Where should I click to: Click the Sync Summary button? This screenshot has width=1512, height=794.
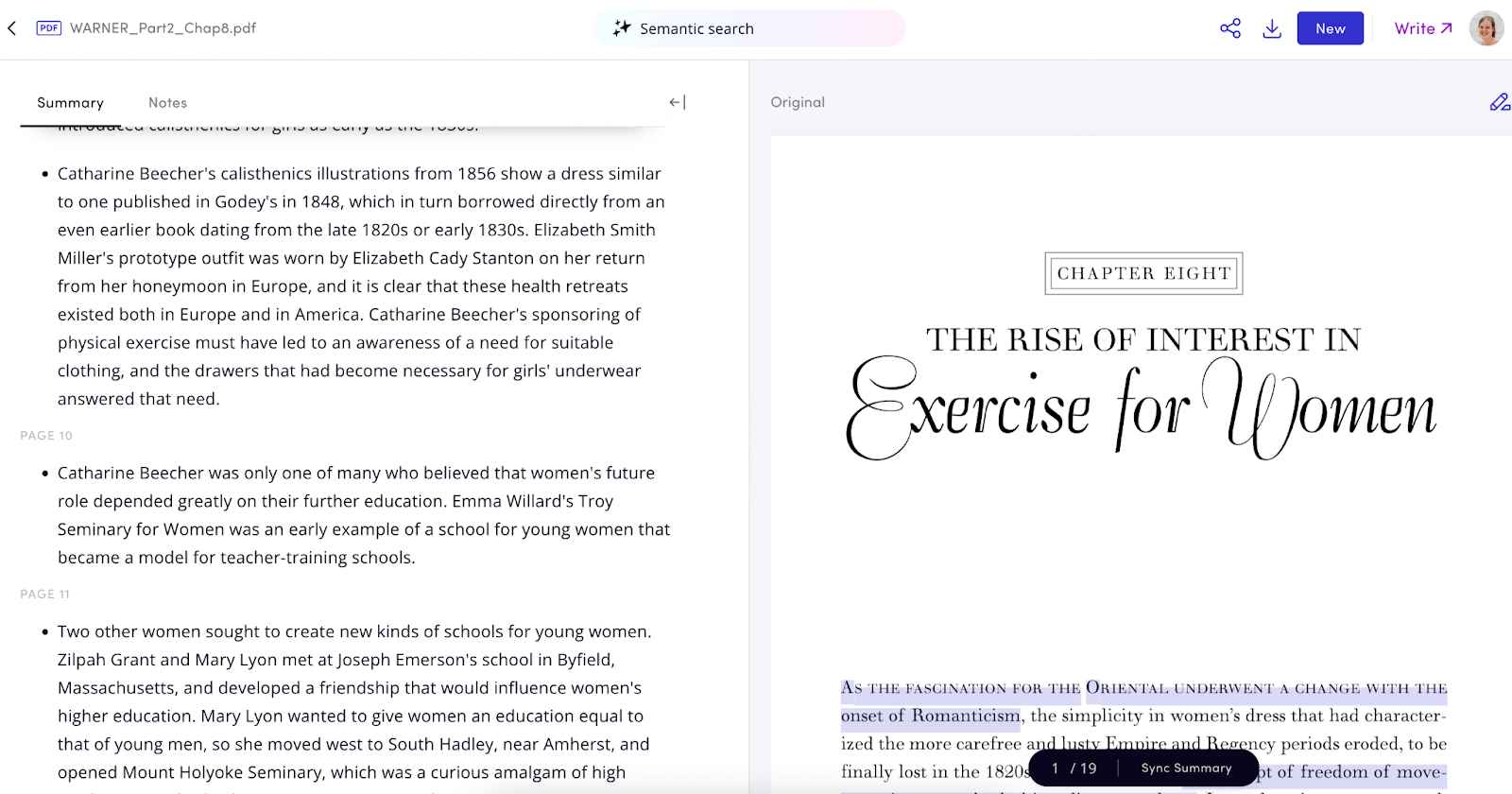pyautogui.click(x=1187, y=768)
